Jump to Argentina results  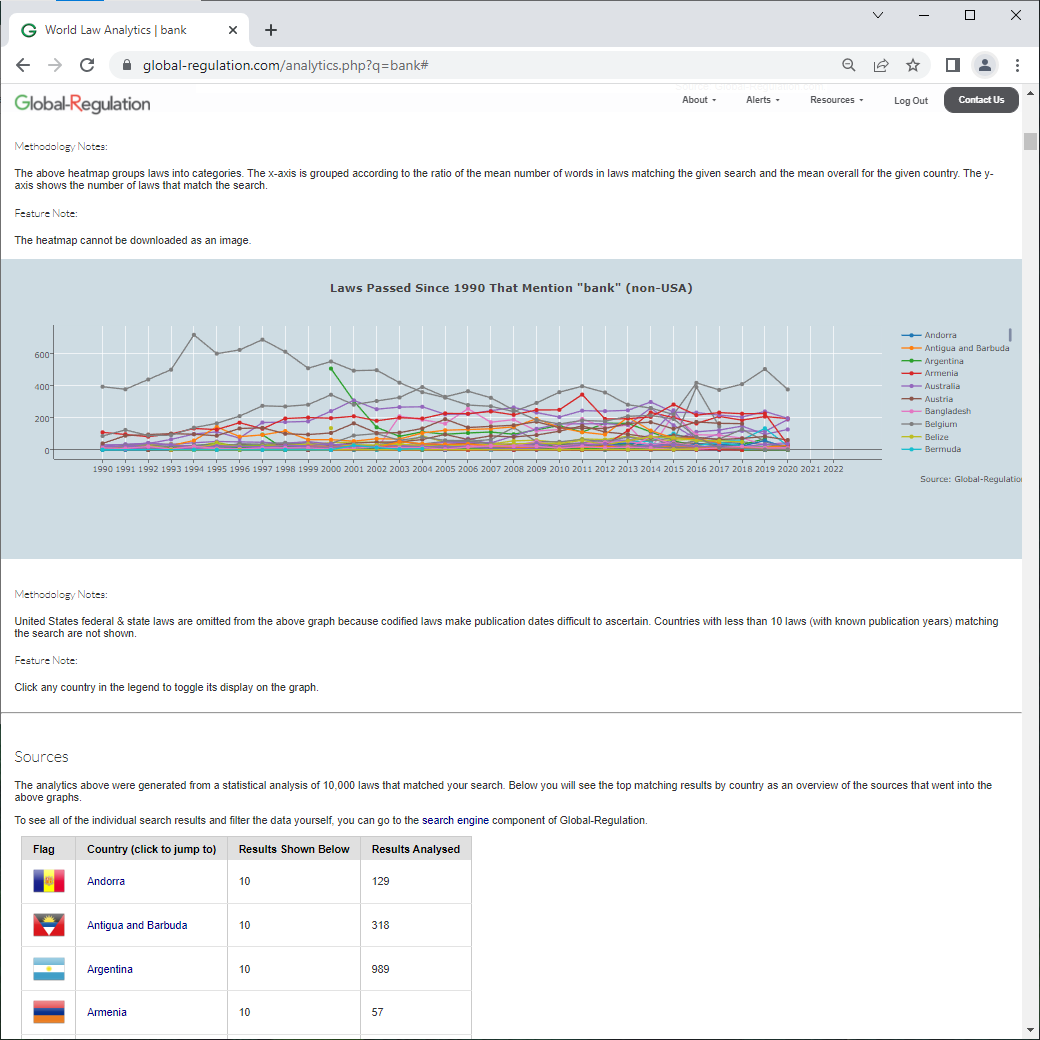coord(110,969)
